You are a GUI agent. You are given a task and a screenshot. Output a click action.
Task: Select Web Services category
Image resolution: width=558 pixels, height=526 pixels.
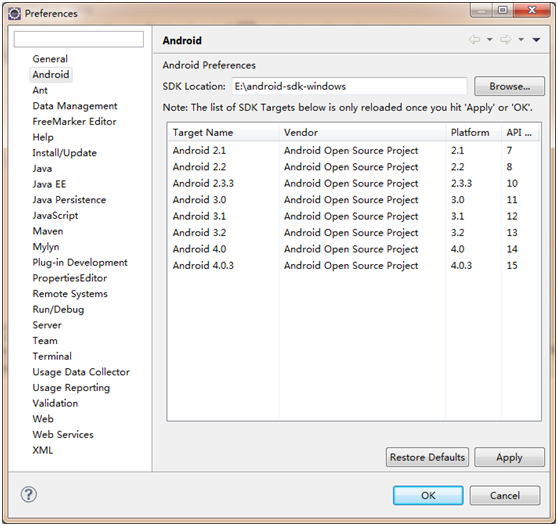(x=63, y=435)
